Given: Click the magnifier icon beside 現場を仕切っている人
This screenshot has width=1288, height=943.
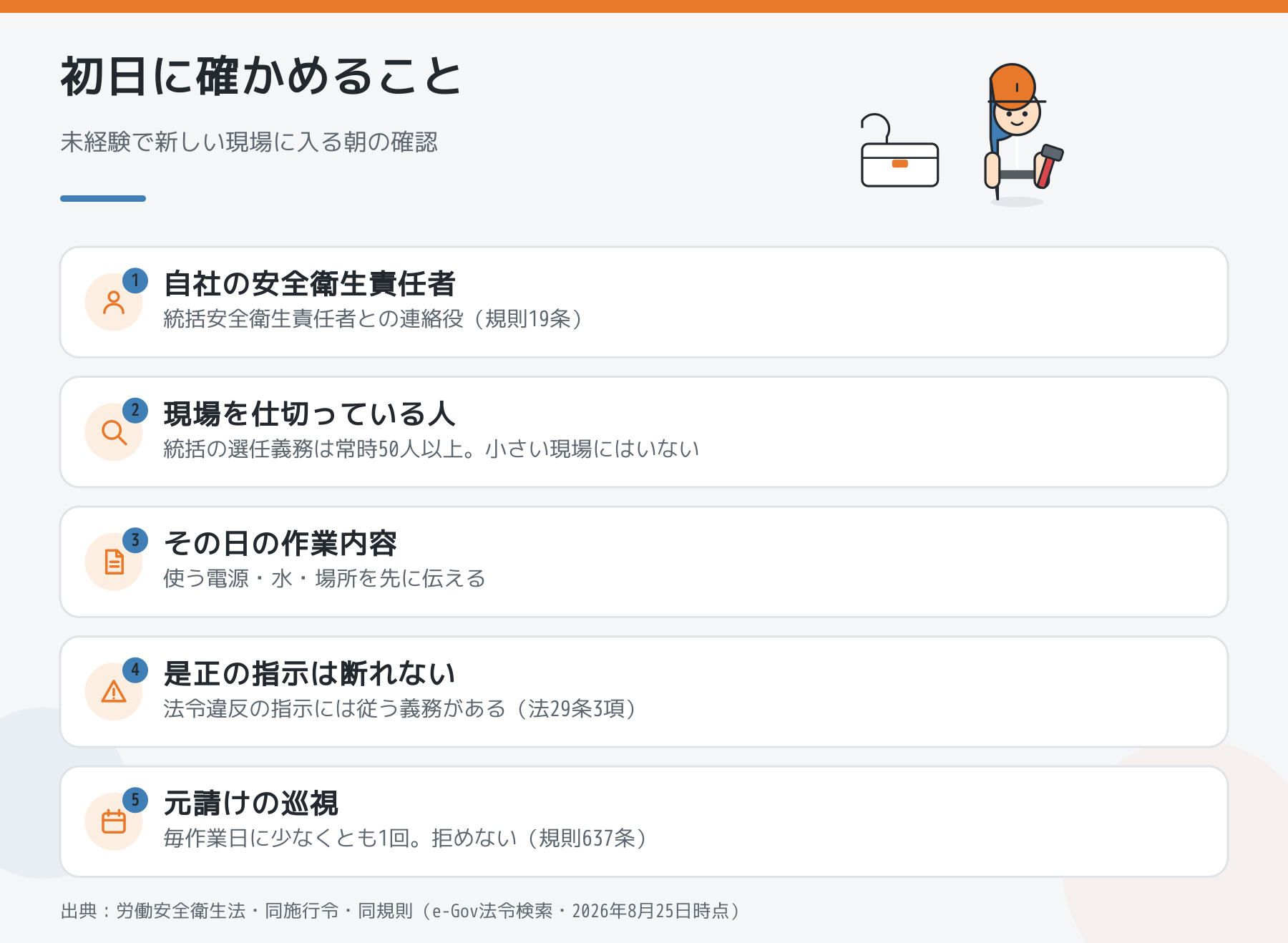Looking at the screenshot, I should pos(114,432).
